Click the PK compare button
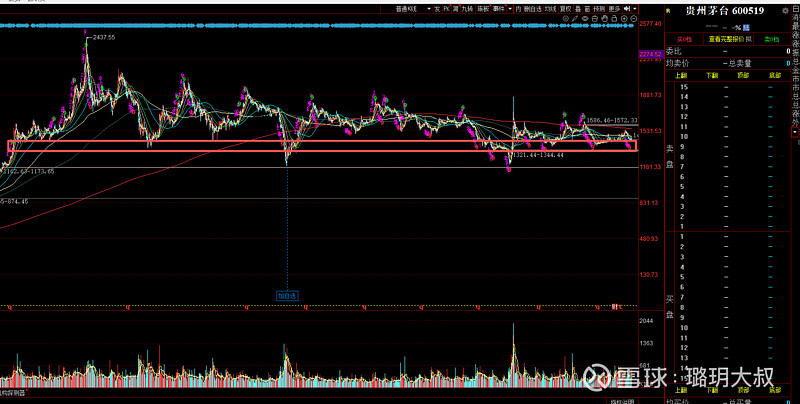 pyautogui.click(x=446, y=9)
